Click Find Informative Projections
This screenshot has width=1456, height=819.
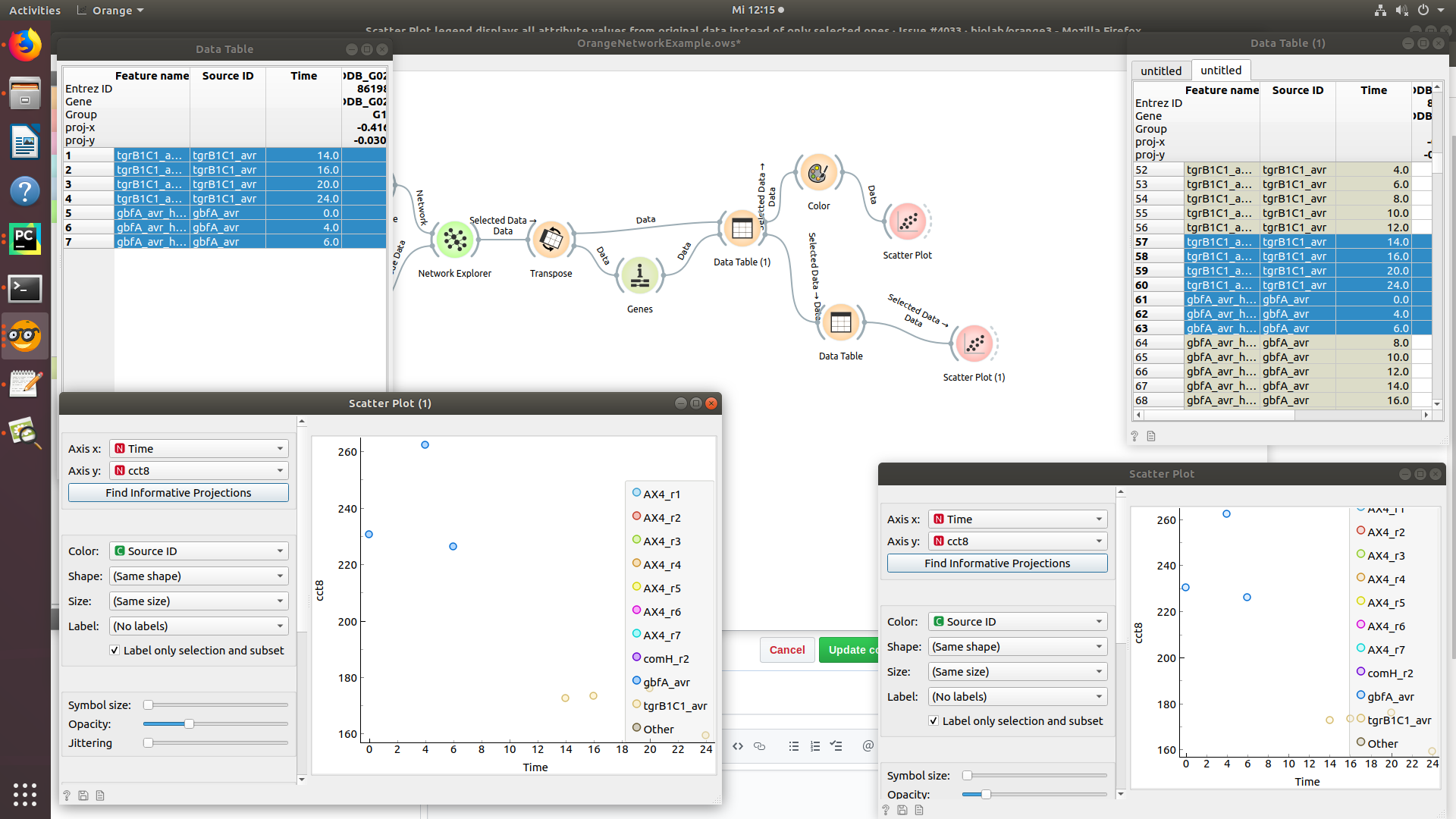tap(177, 492)
